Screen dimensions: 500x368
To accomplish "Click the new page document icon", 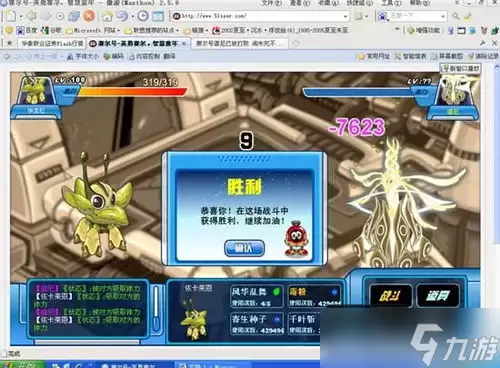I will tap(10, 16).
